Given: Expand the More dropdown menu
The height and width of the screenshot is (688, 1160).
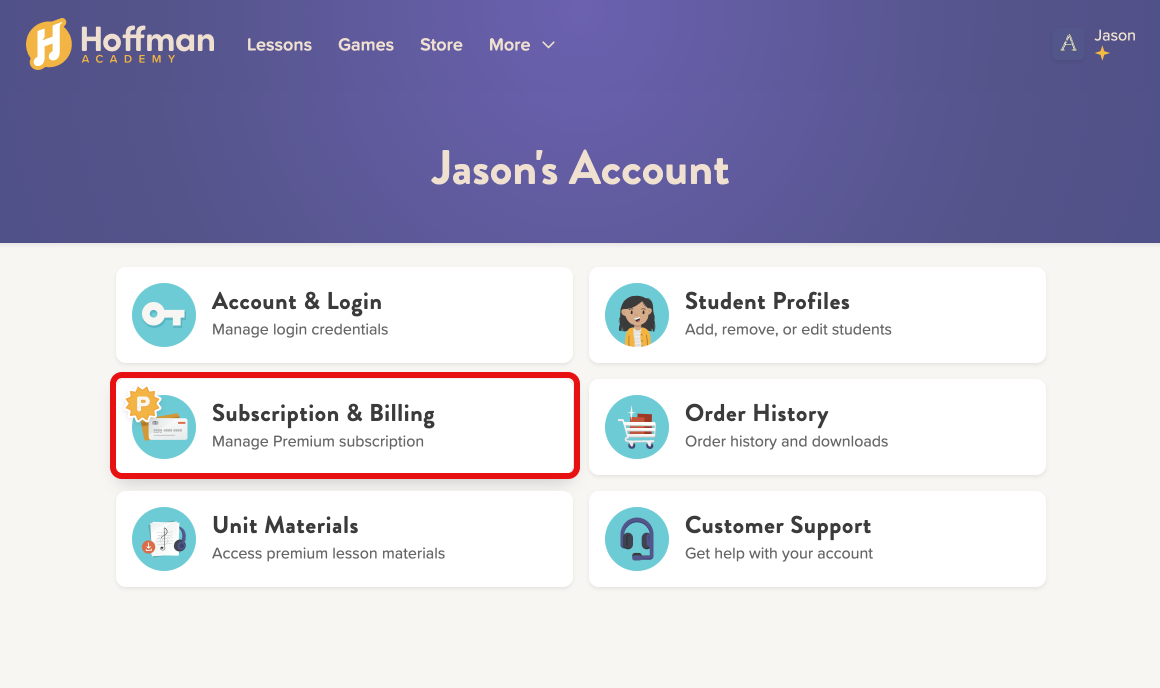Looking at the screenshot, I should [x=510, y=45].
